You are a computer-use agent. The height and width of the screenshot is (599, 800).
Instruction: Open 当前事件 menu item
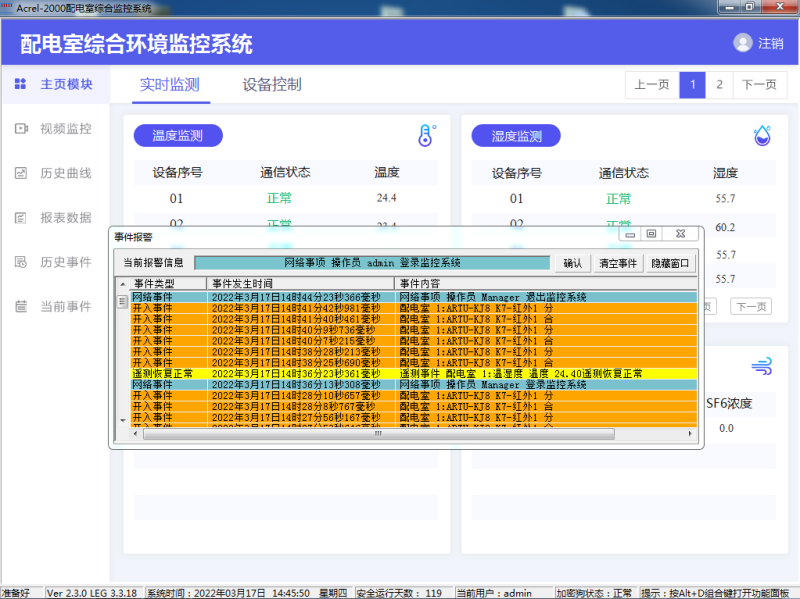(66, 306)
